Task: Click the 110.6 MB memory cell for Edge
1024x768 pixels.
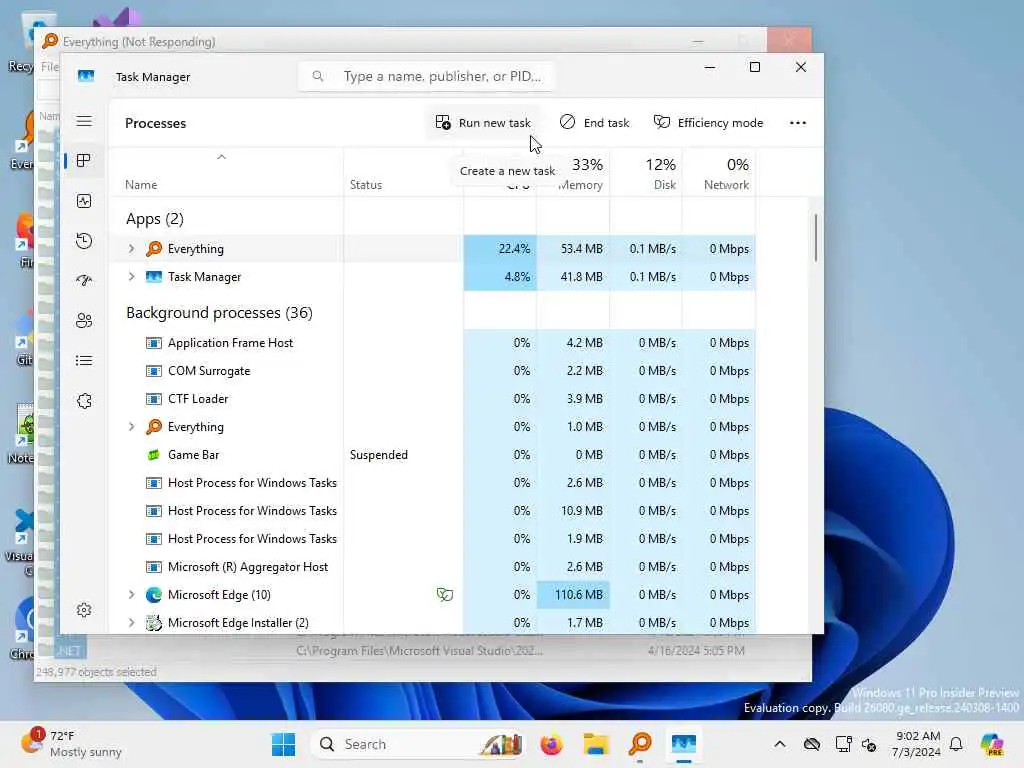Action: tap(573, 595)
